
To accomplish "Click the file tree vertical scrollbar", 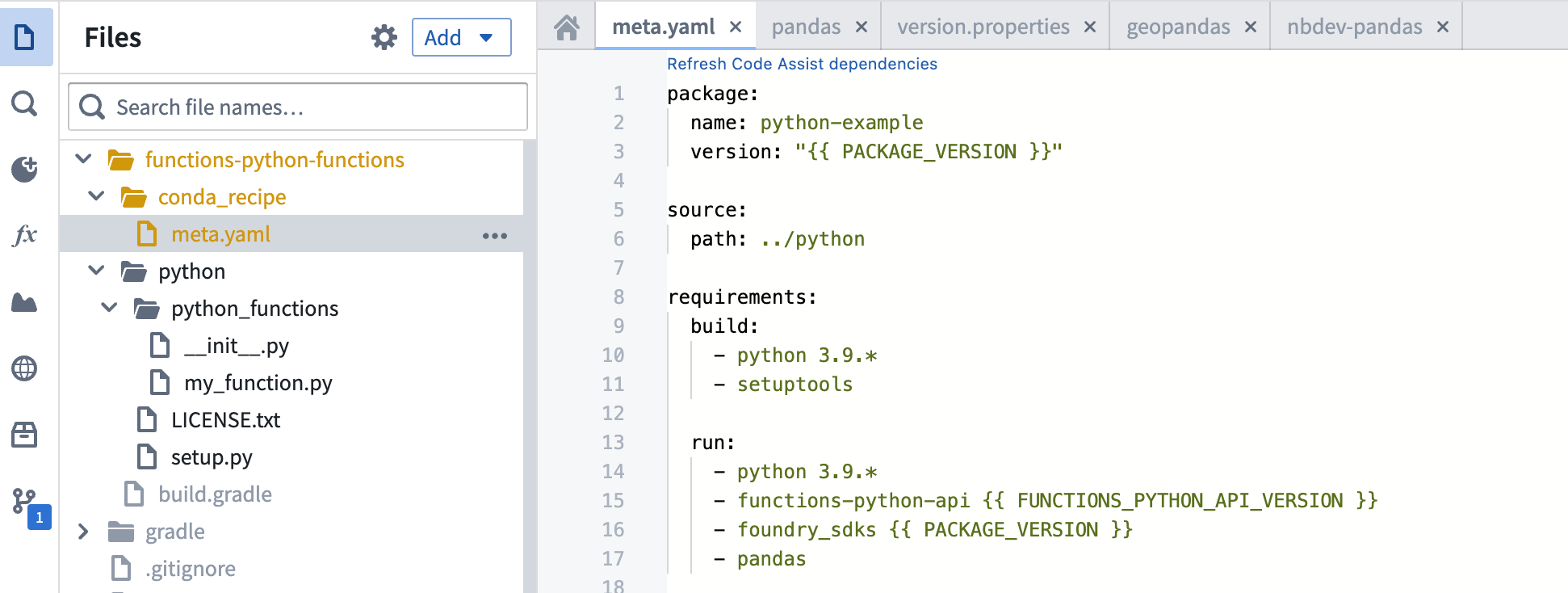I will [x=530, y=366].
